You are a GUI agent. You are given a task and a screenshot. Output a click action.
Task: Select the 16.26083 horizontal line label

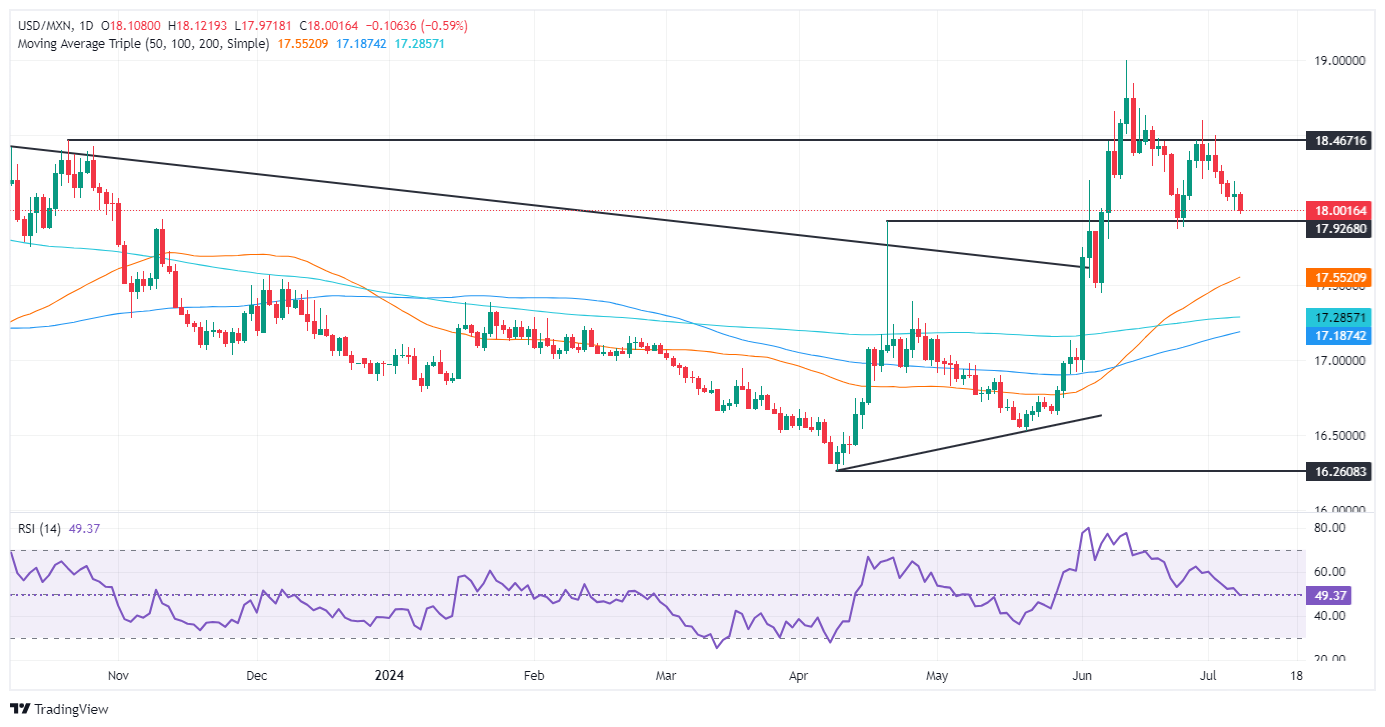pyautogui.click(x=1342, y=470)
